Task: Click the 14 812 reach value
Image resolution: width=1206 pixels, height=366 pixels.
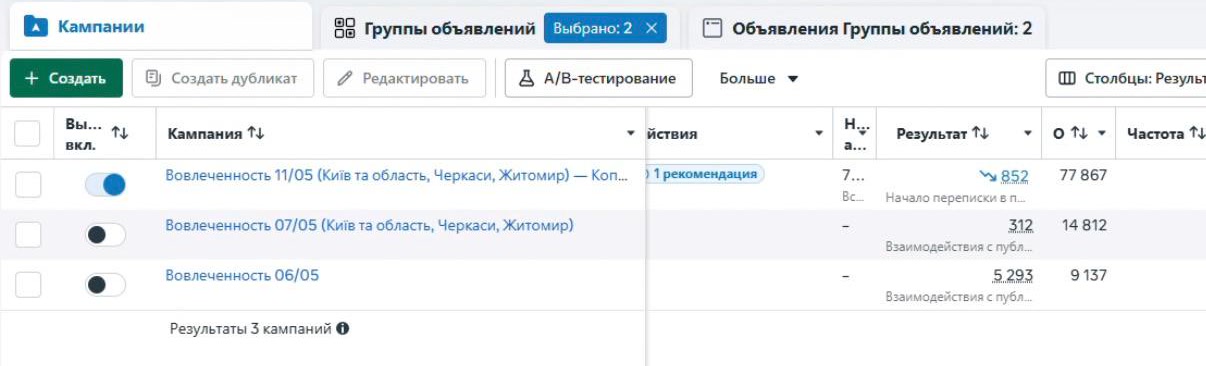Action: (1085, 225)
